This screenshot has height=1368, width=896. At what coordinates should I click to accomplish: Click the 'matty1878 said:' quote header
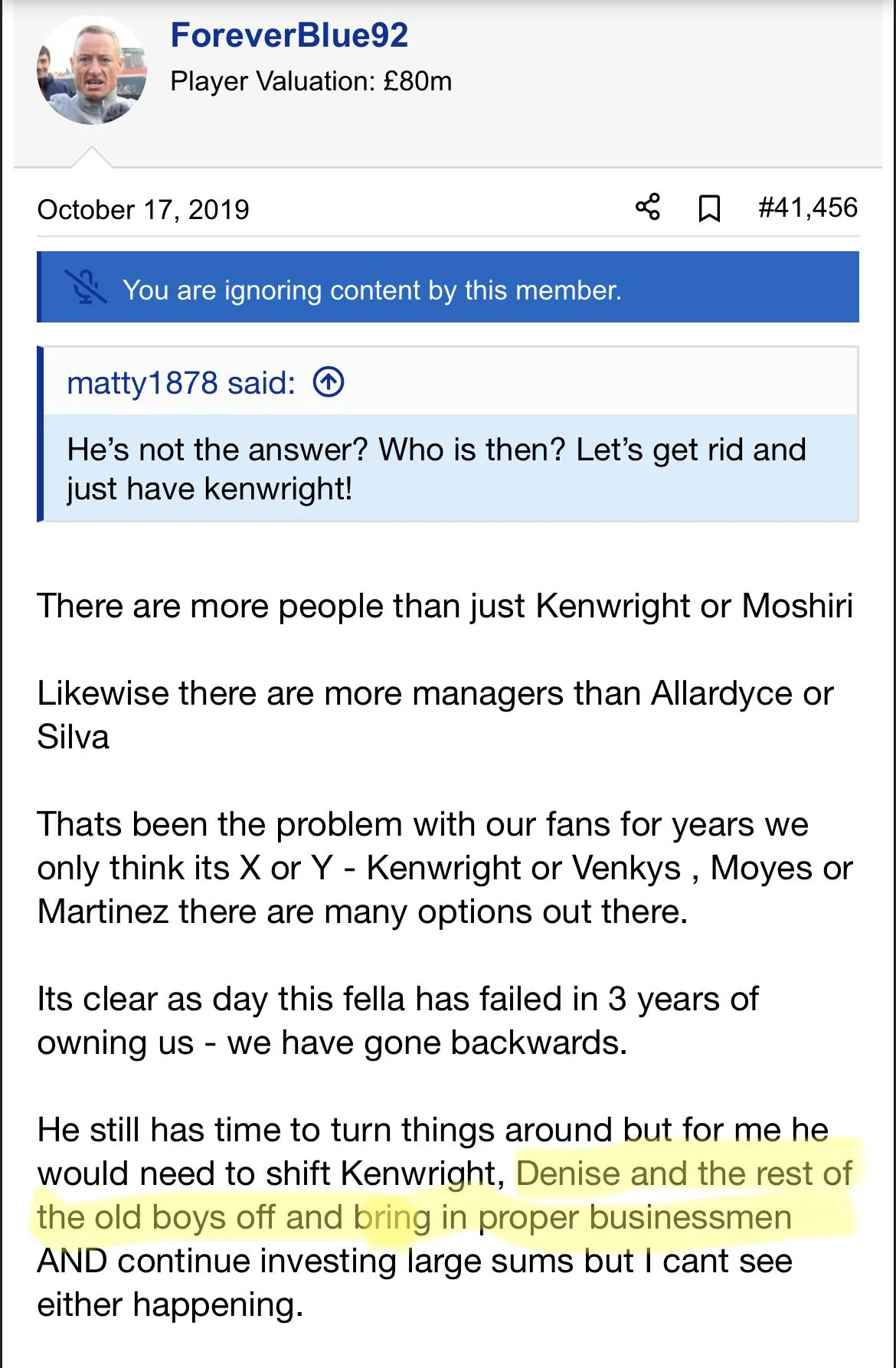pyautogui.click(x=181, y=382)
